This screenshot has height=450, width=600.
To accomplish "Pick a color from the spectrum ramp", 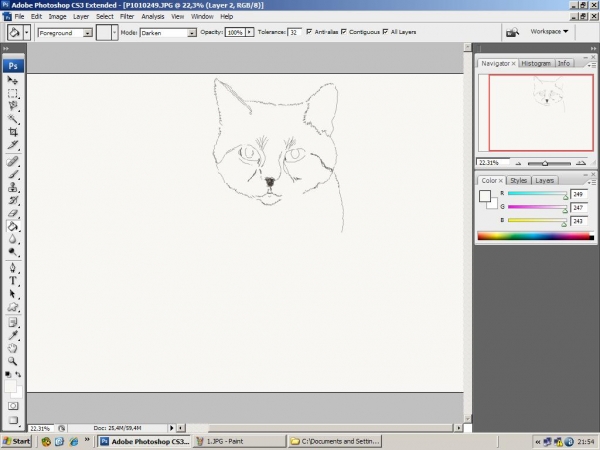I will pyautogui.click(x=535, y=236).
